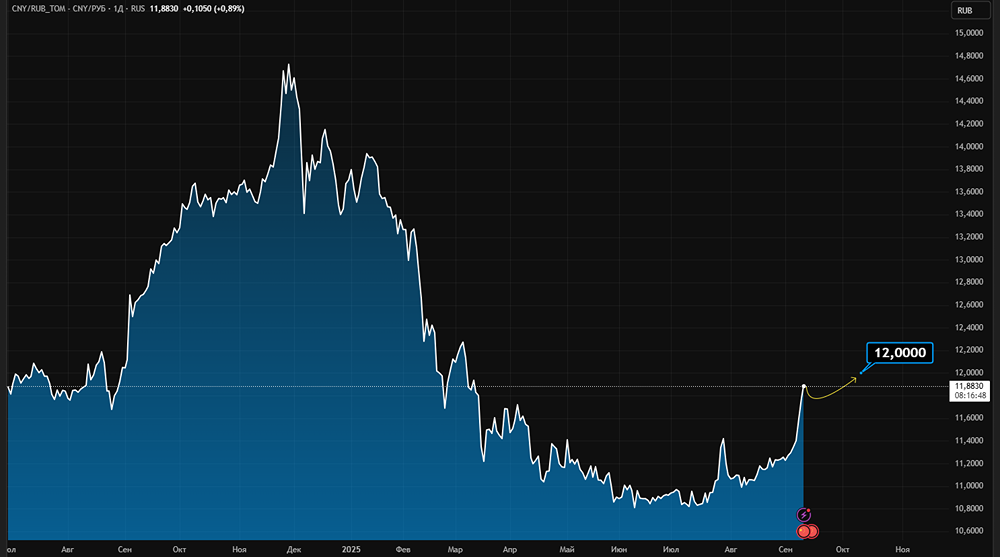Click the +0,1050 (+0,89%) change value
1000x557 pixels.
pos(213,9)
